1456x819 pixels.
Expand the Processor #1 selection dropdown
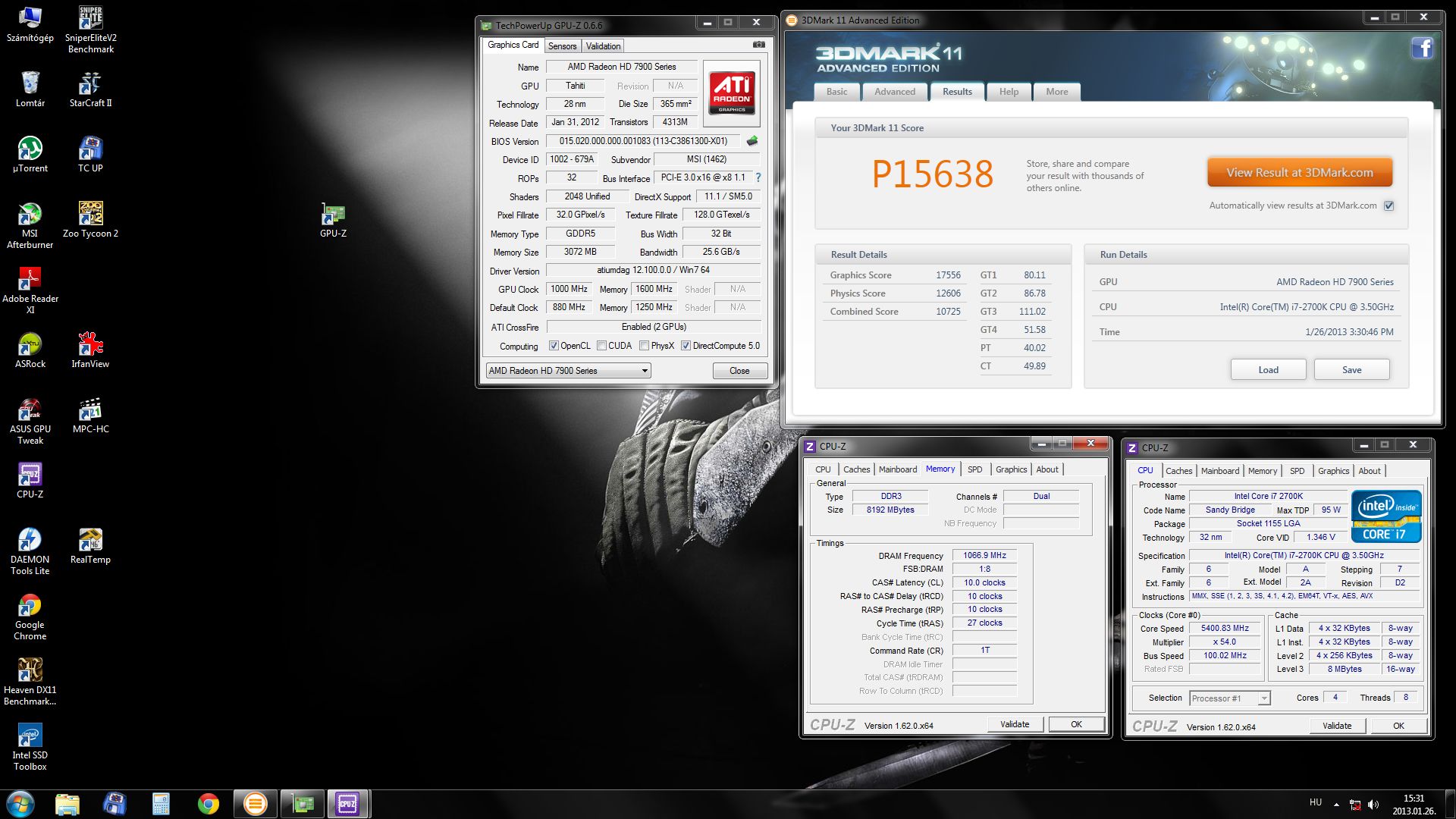click(1263, 698)
